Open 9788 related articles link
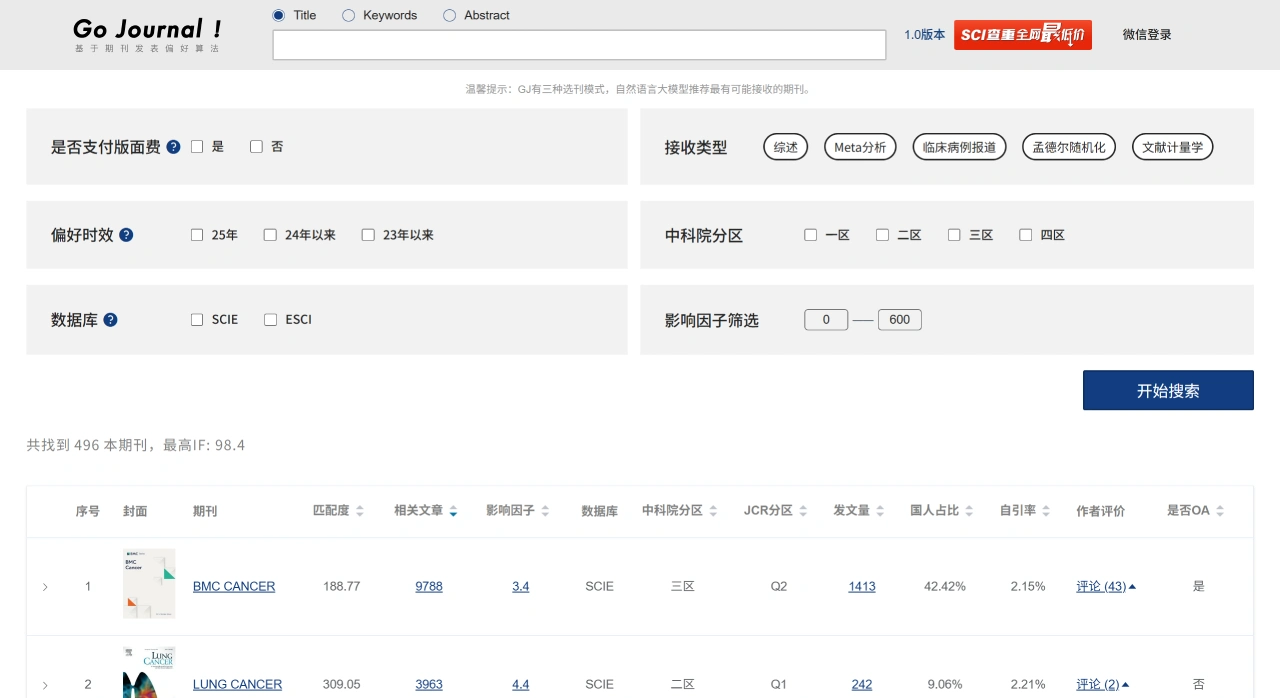This screenshot has height=698, width=1280. (x=429, y=587)
